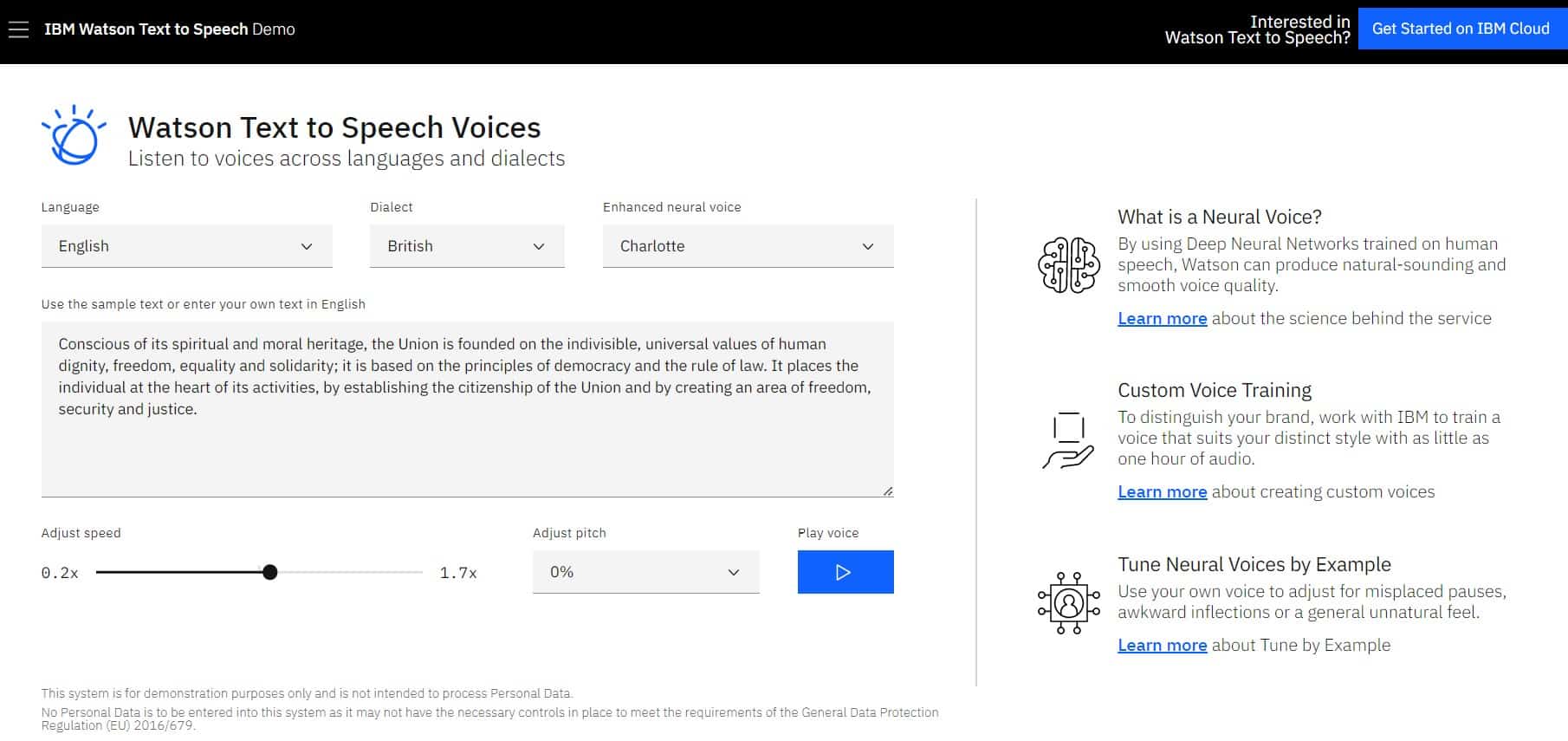Click inside the sample text input area
This screenshot has height=741, width=1568.
[467, 409]
